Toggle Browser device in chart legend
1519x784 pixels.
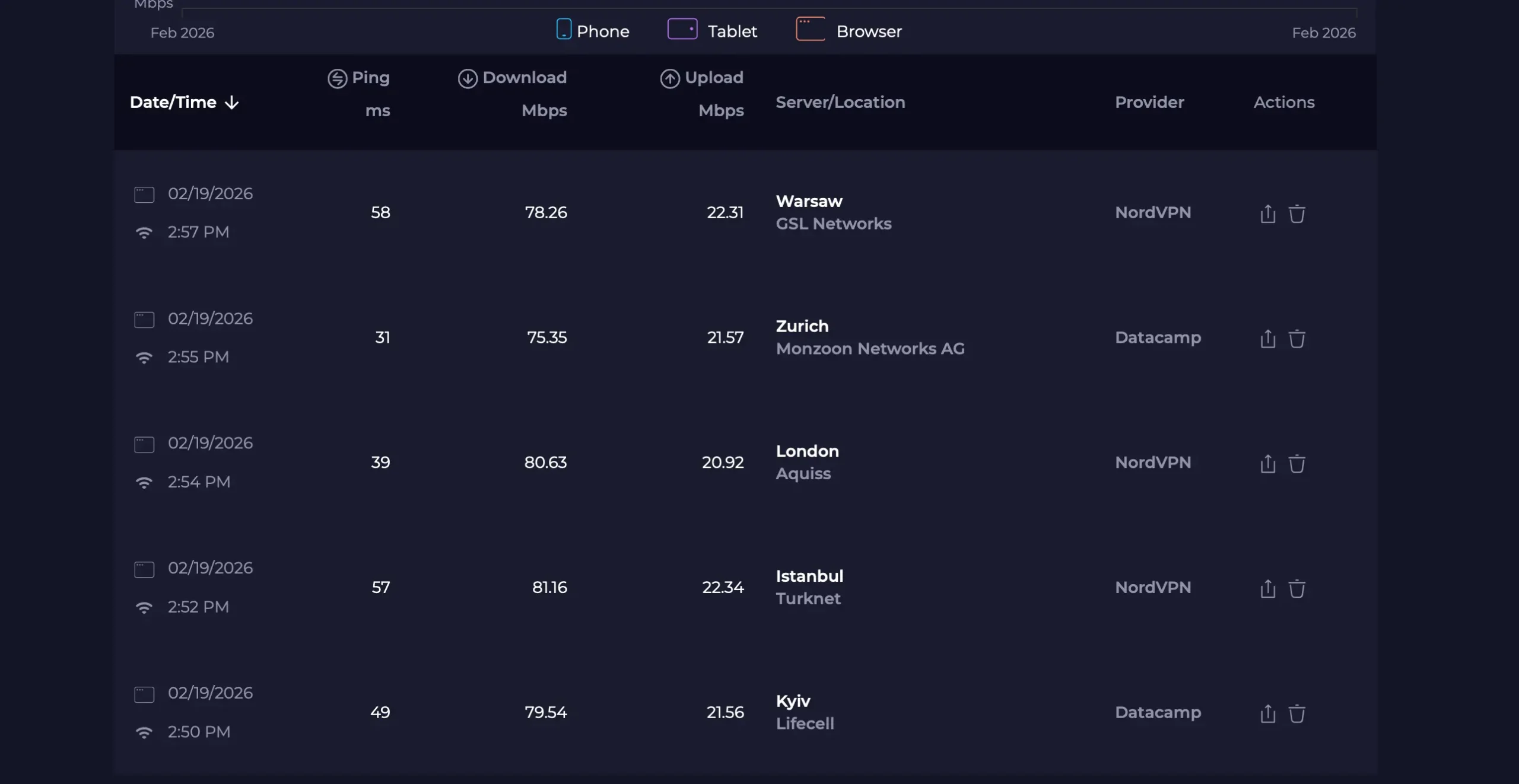[x=849, y=31]
